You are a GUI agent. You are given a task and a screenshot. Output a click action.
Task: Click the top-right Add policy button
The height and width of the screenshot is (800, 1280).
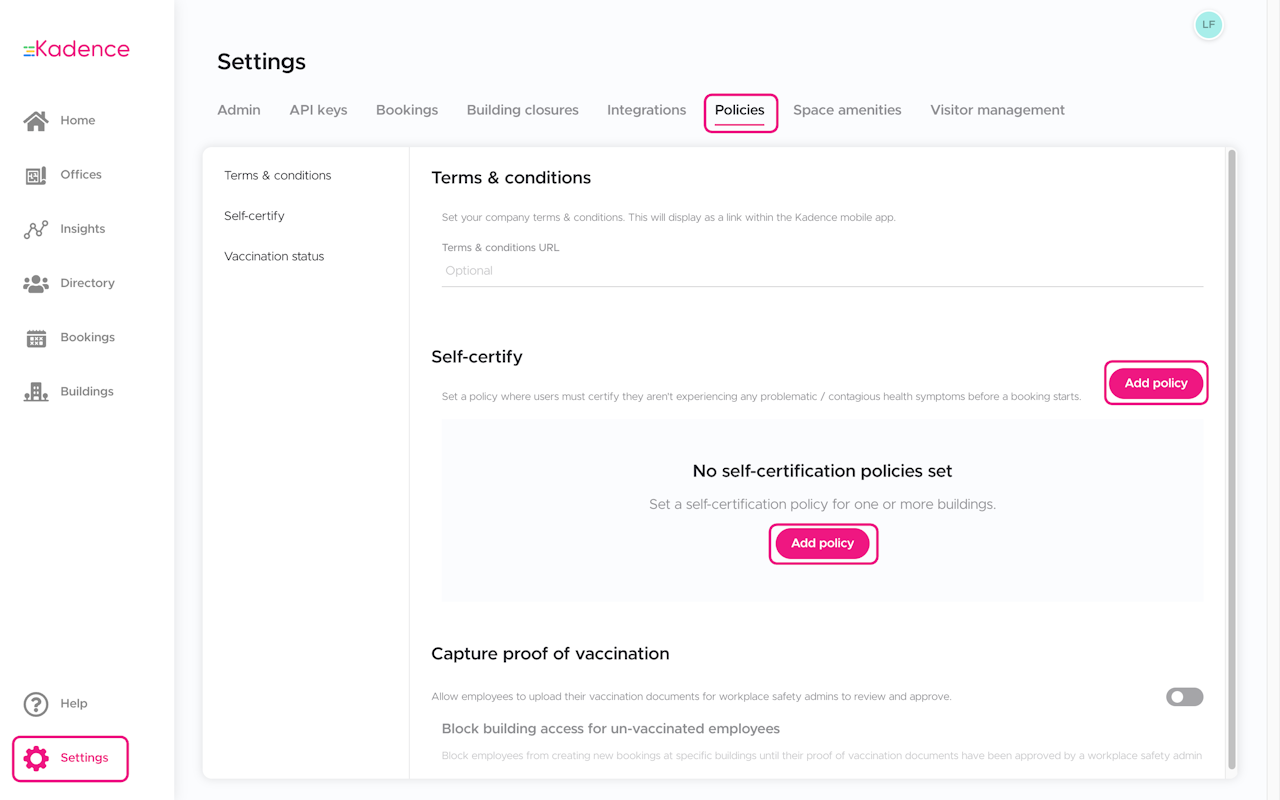(1156, 383)
